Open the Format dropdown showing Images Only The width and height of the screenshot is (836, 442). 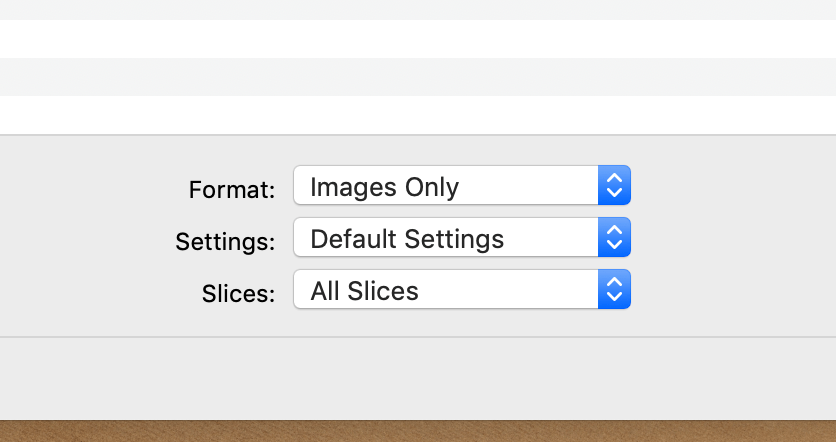[x=445, y=186]
